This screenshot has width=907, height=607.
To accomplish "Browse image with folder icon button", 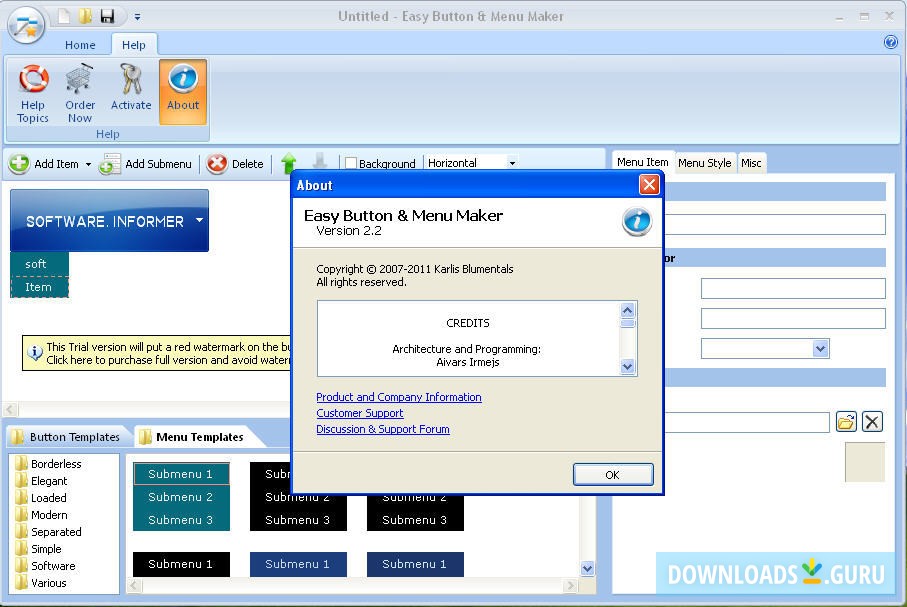I will (x=846, y=421).
